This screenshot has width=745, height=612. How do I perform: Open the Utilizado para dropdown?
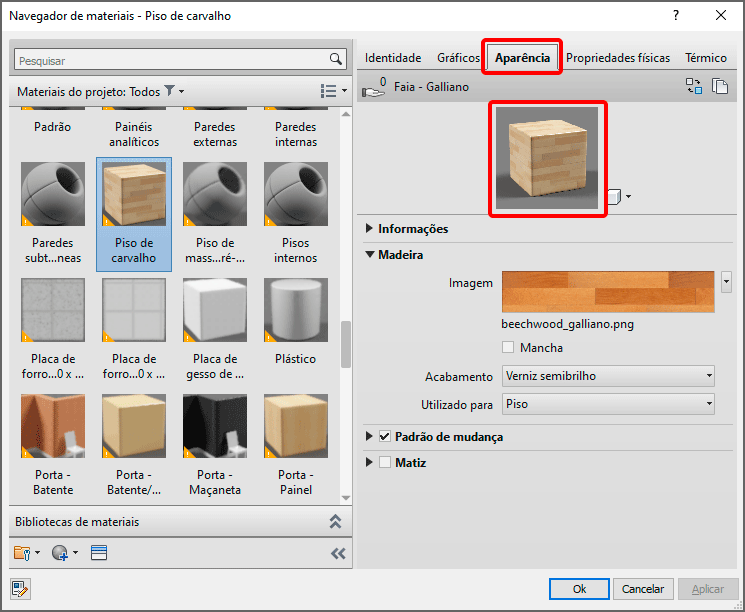pos(608,404)
